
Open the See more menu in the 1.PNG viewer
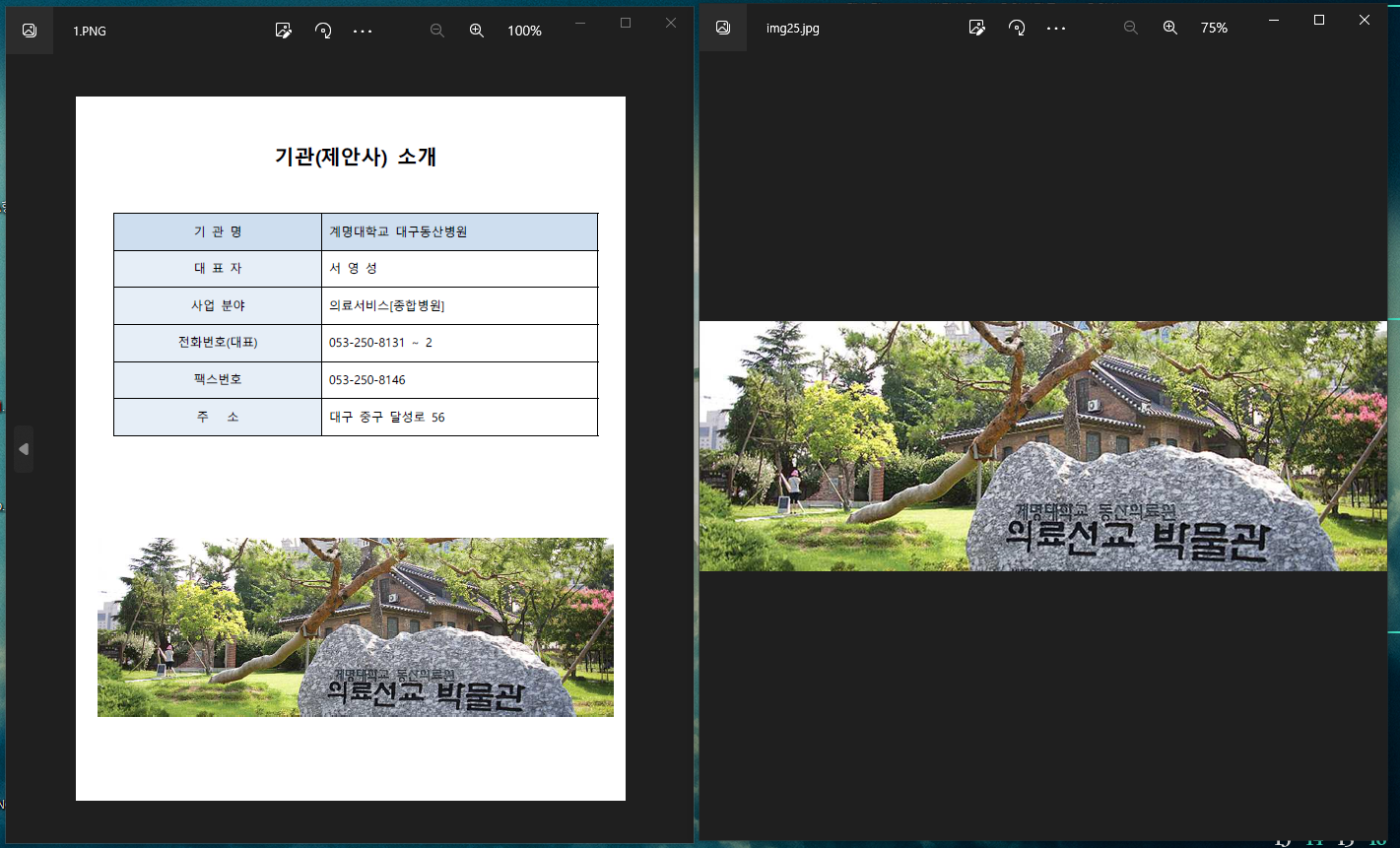tap(363, 31)
